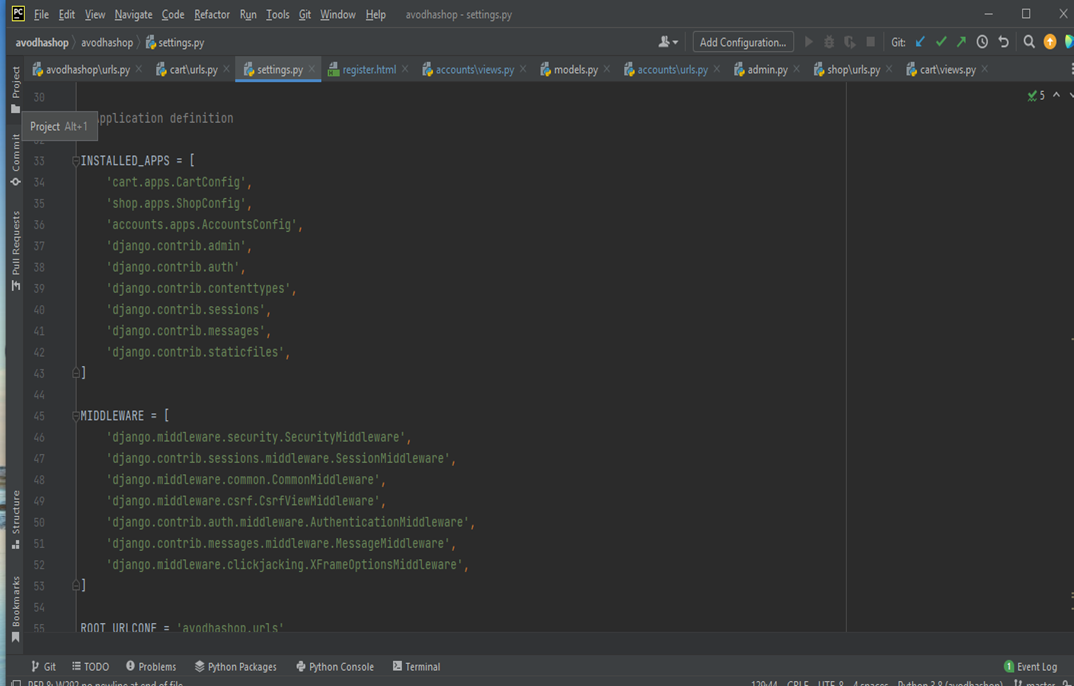Screen dimensions: 1074x686
Task: Open the Problems tool window
Action: (x=151, y=666)
